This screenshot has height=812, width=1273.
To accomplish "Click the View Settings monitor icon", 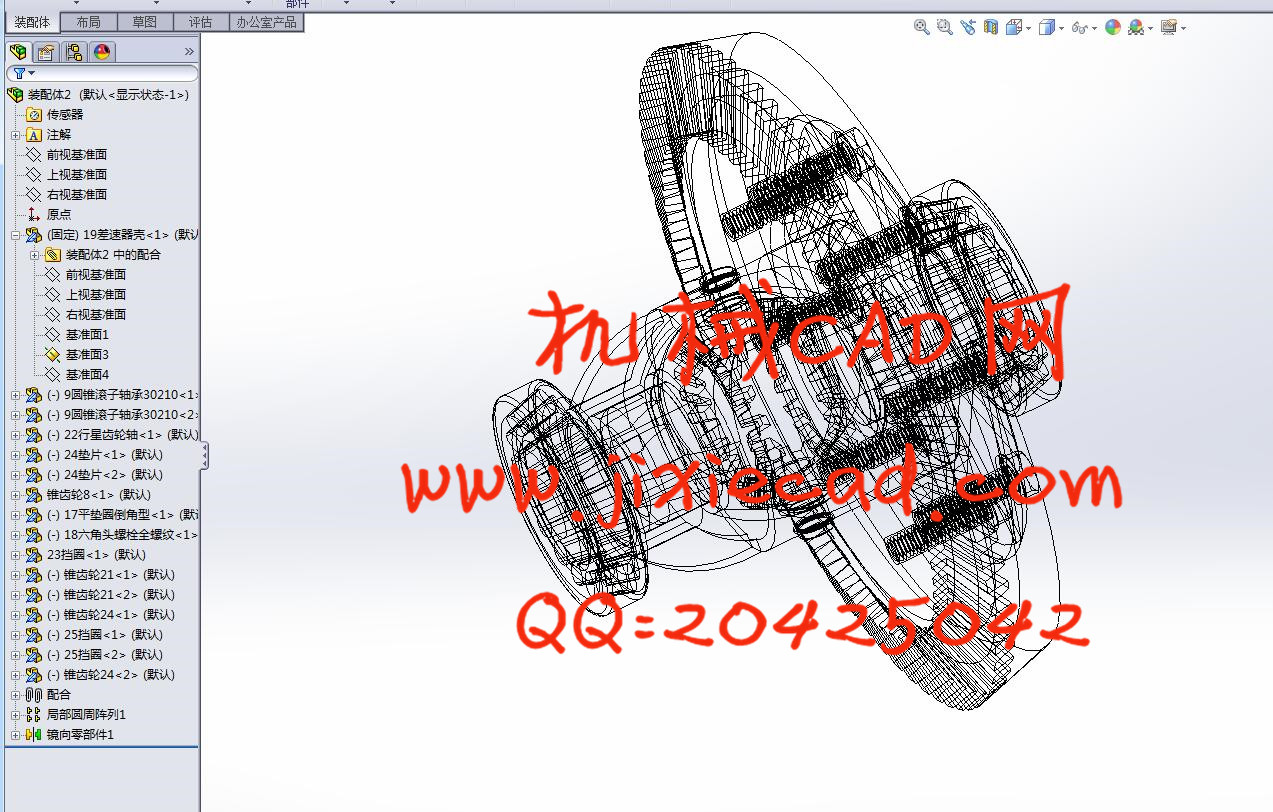I will (1168, 28).
